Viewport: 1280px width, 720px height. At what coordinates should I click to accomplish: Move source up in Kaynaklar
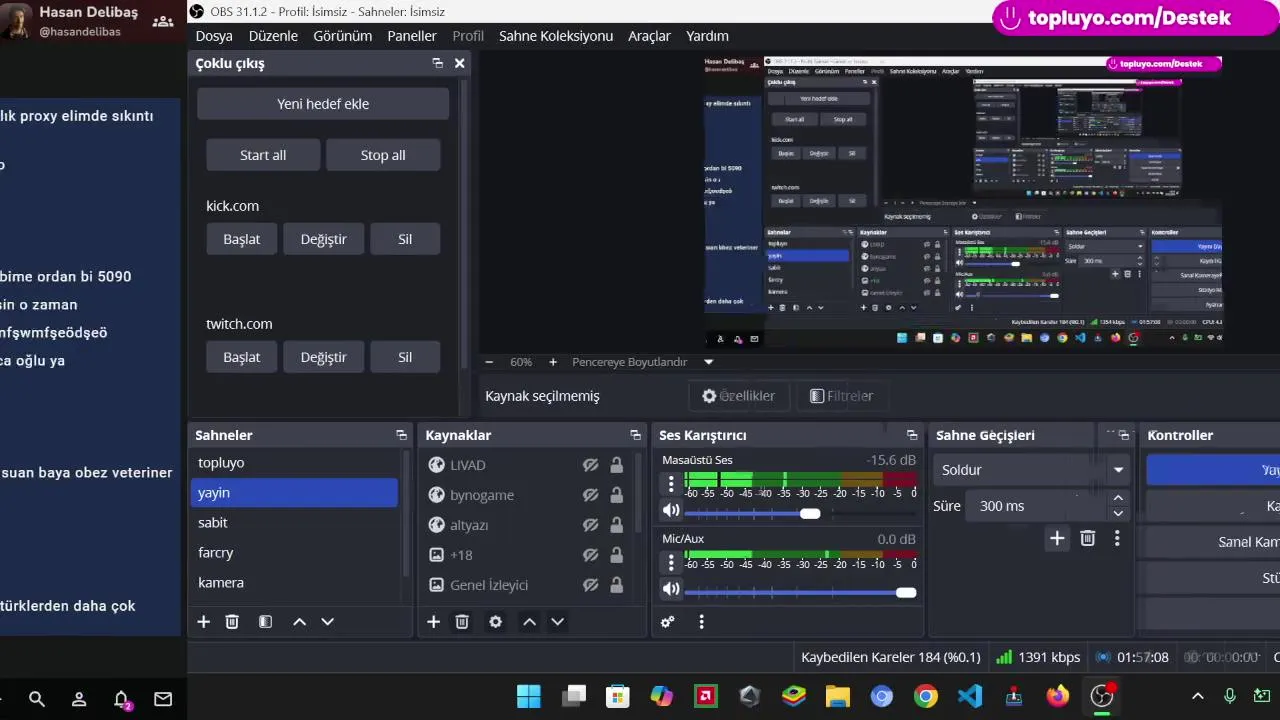coord(529,622)
